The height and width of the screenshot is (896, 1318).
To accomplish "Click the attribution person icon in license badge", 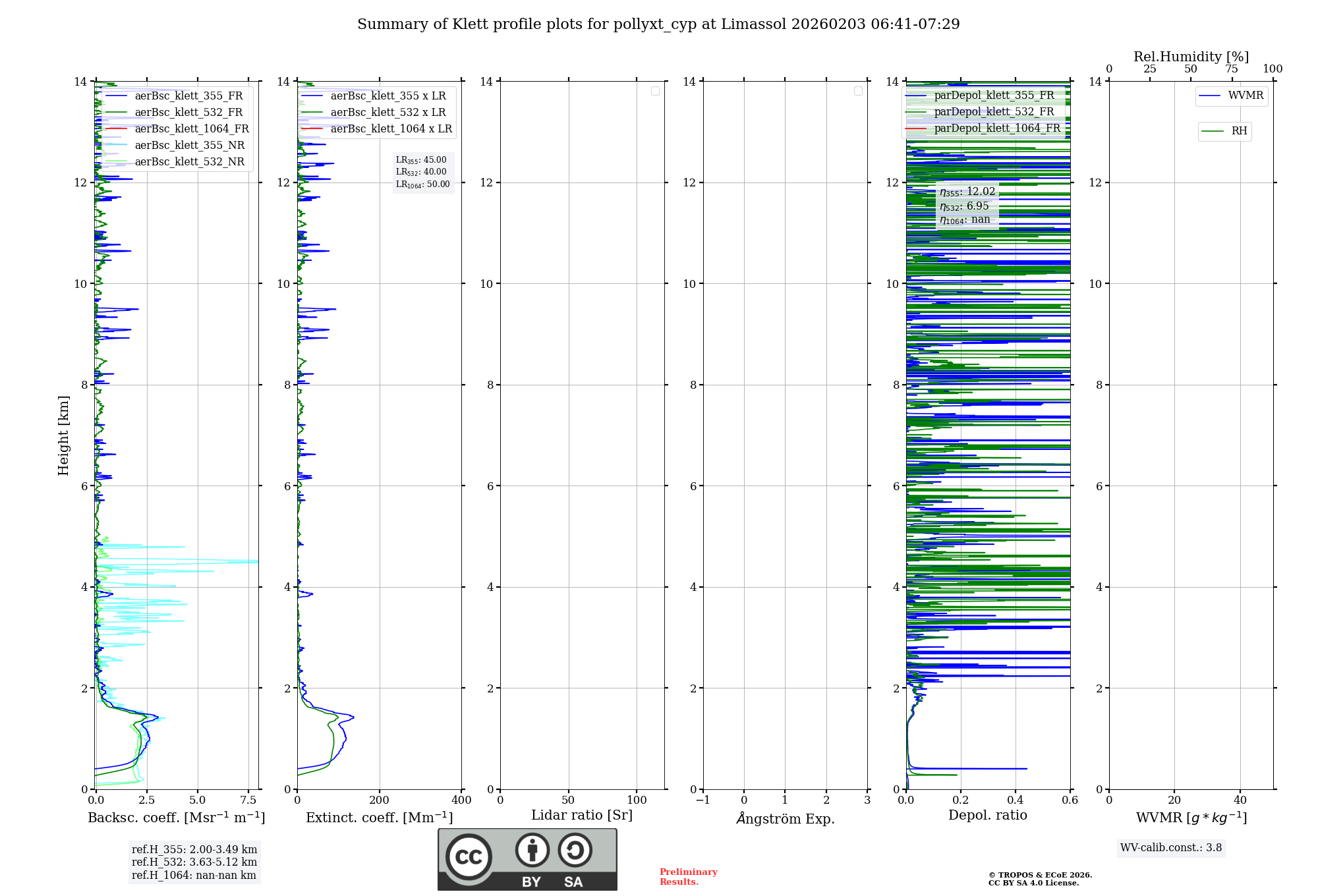I will [532, 850].
